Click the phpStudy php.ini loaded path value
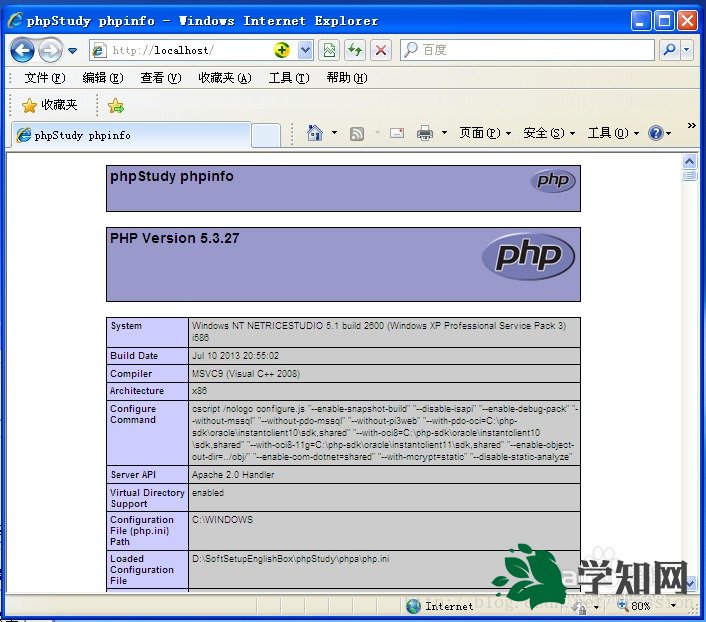 coord(290,558)
